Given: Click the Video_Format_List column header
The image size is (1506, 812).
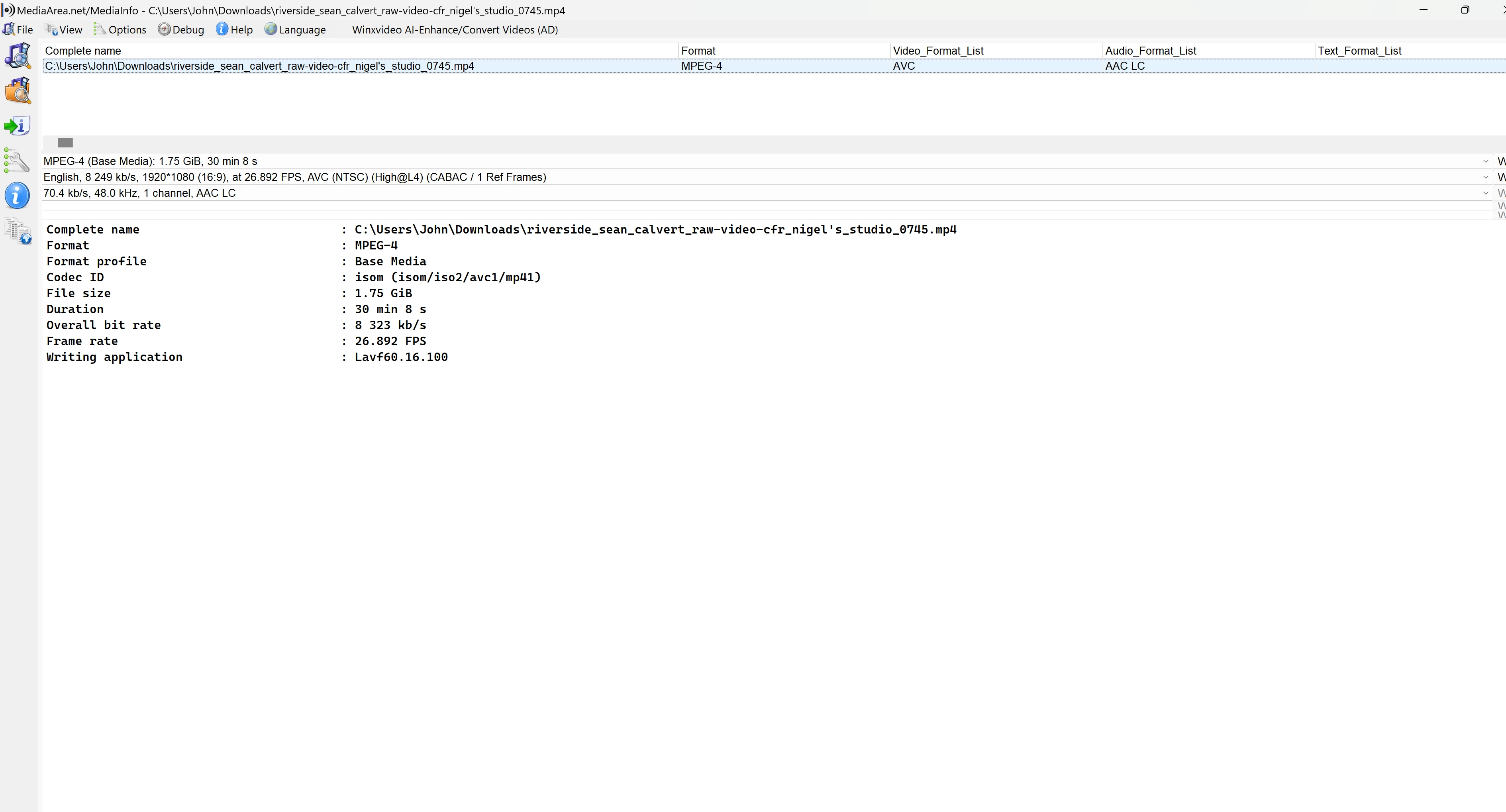Looking at the screenshot, I should coord(938,51).
